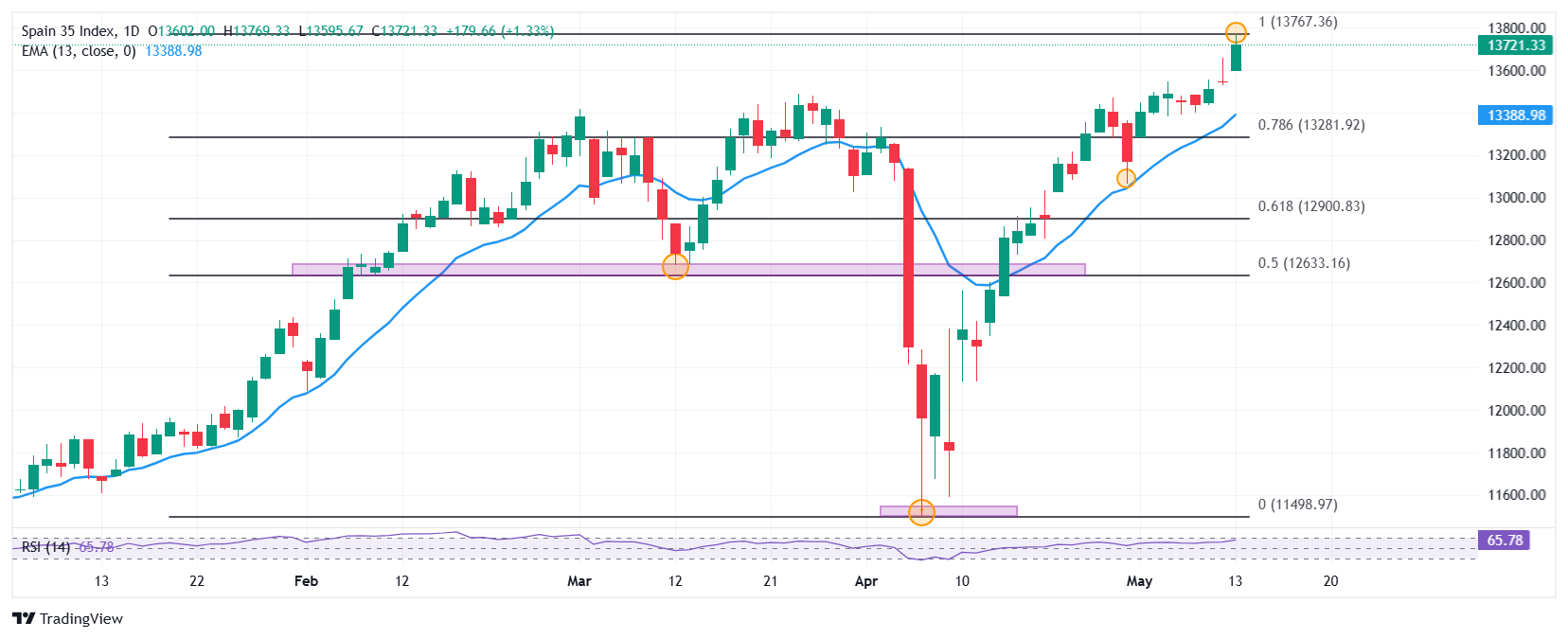Click the orange circle at the 13767.36 high

(1236, 33)
